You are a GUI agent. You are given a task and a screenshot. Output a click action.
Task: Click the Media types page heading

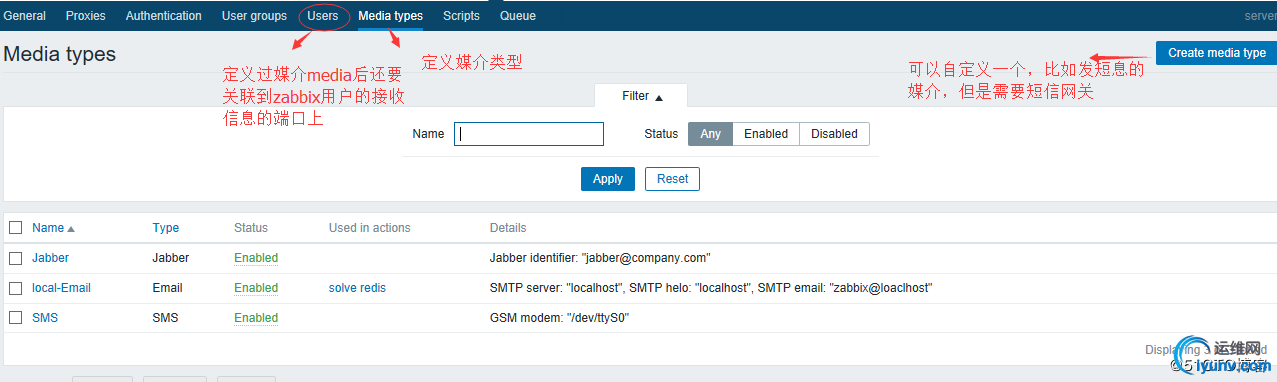(60, 54)
